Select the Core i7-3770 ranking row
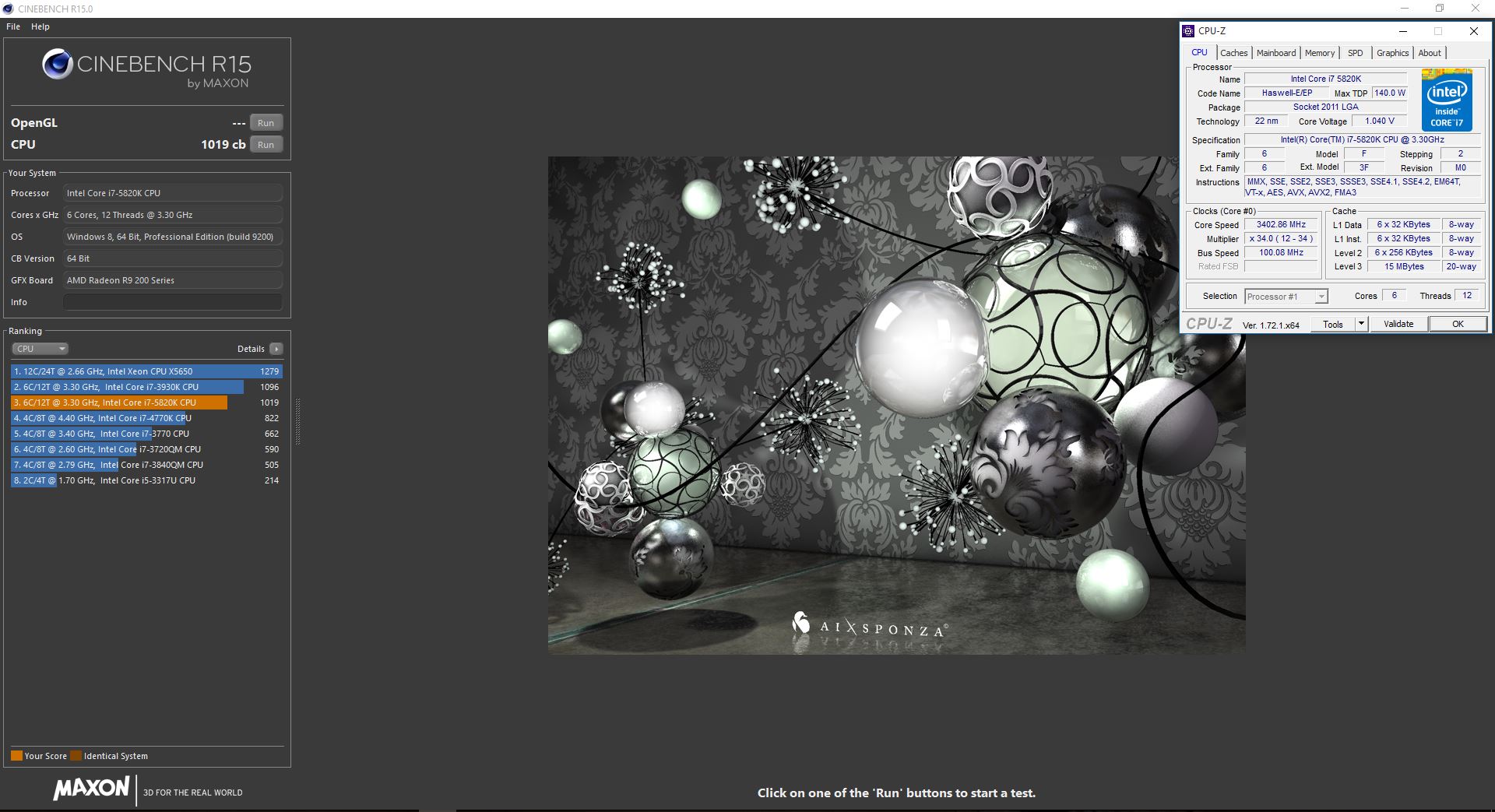Screen dimensions: 1495x812 click(x=146, y=434)
